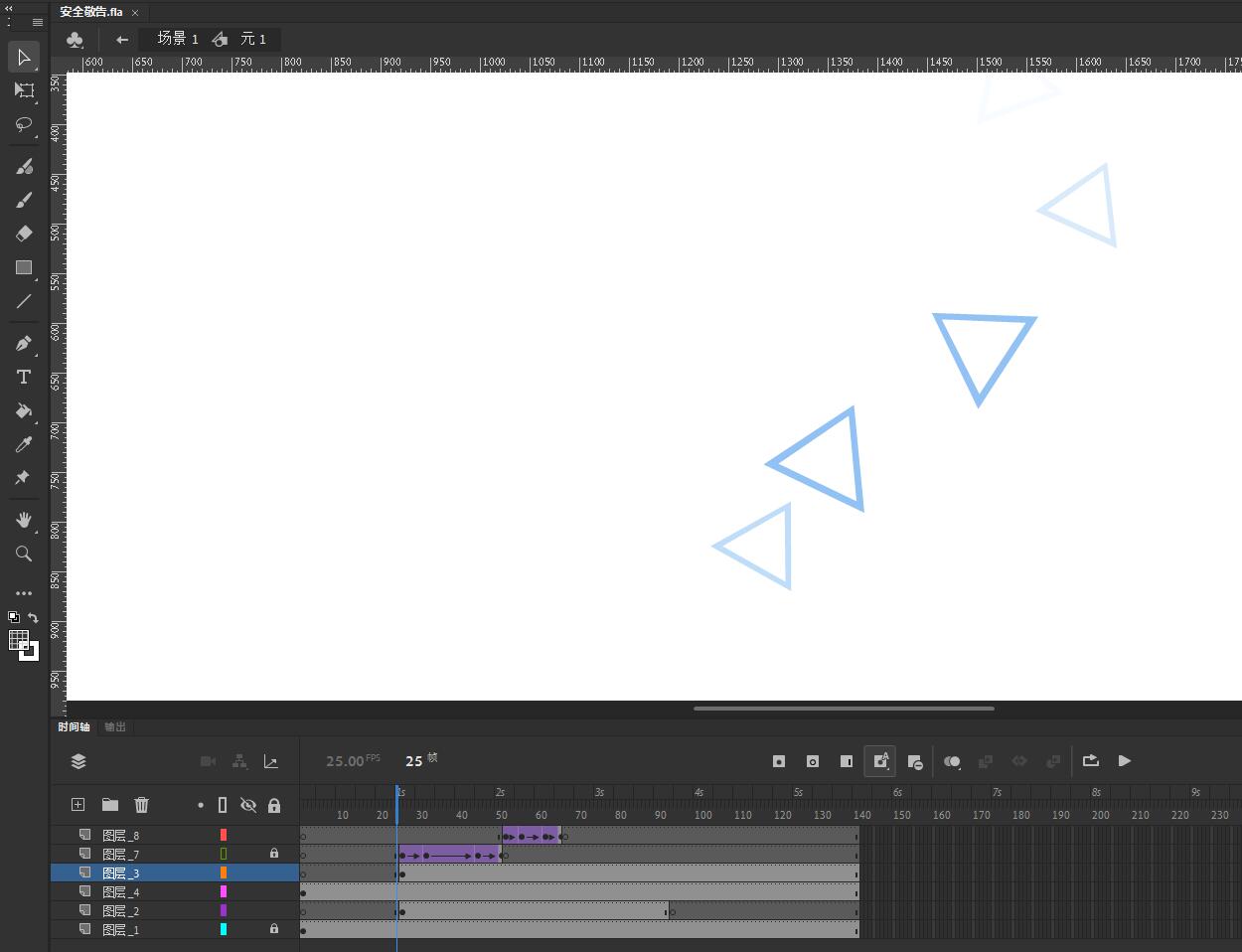Close the 安全敬告.fla document tab
Viewport: 1242px width, 952px height.
pyautogui.click(x=135, y=12)
